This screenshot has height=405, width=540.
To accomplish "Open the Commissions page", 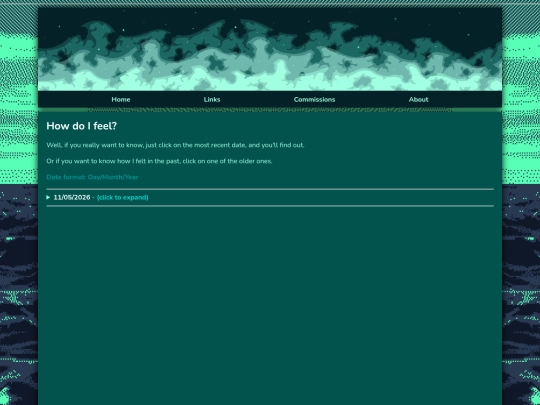I will coord(314,100).
